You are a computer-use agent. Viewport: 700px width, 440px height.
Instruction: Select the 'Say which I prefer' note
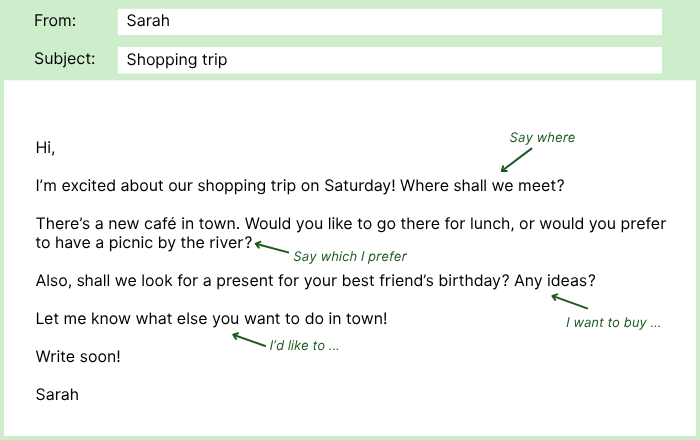coord(350,257)
